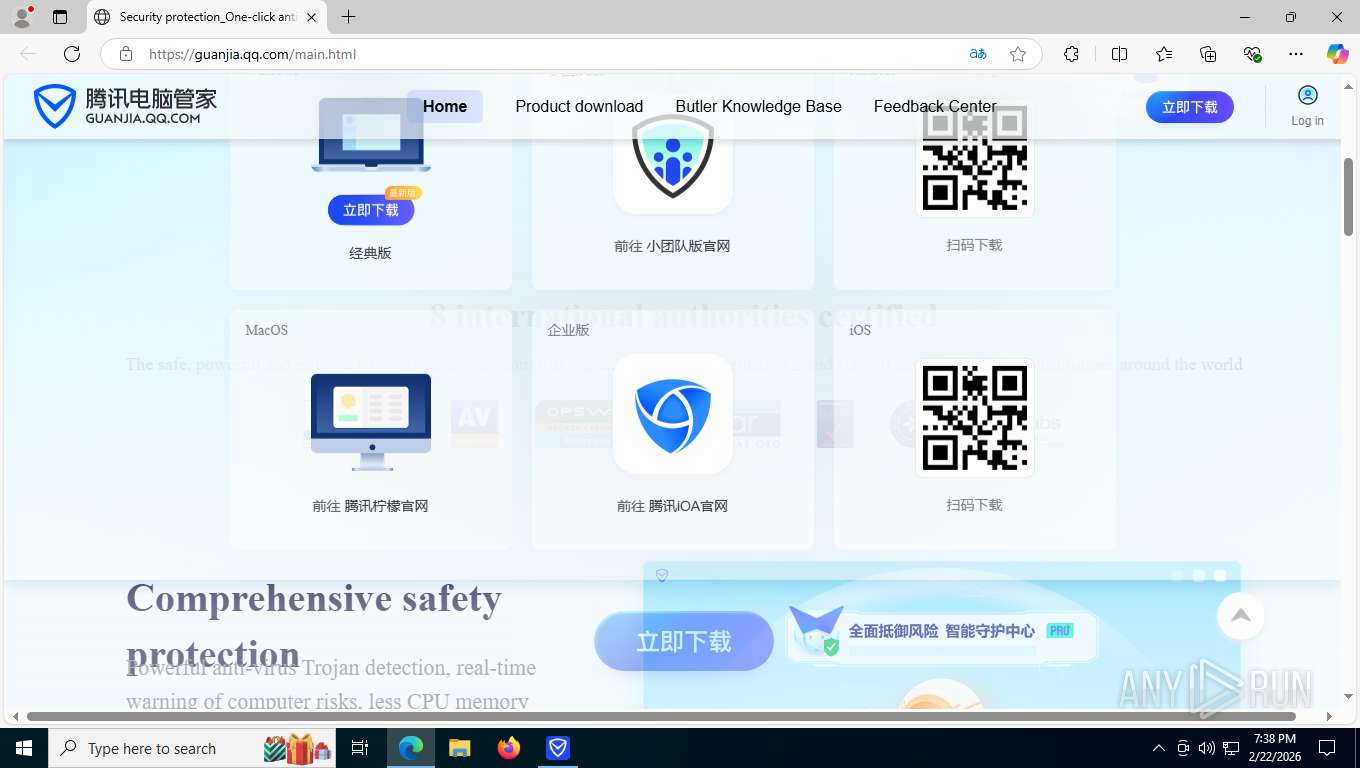This screenshot has width=1360, height=768.
Task: Select the Security protection browser tab
Action: tap(207, 17)
